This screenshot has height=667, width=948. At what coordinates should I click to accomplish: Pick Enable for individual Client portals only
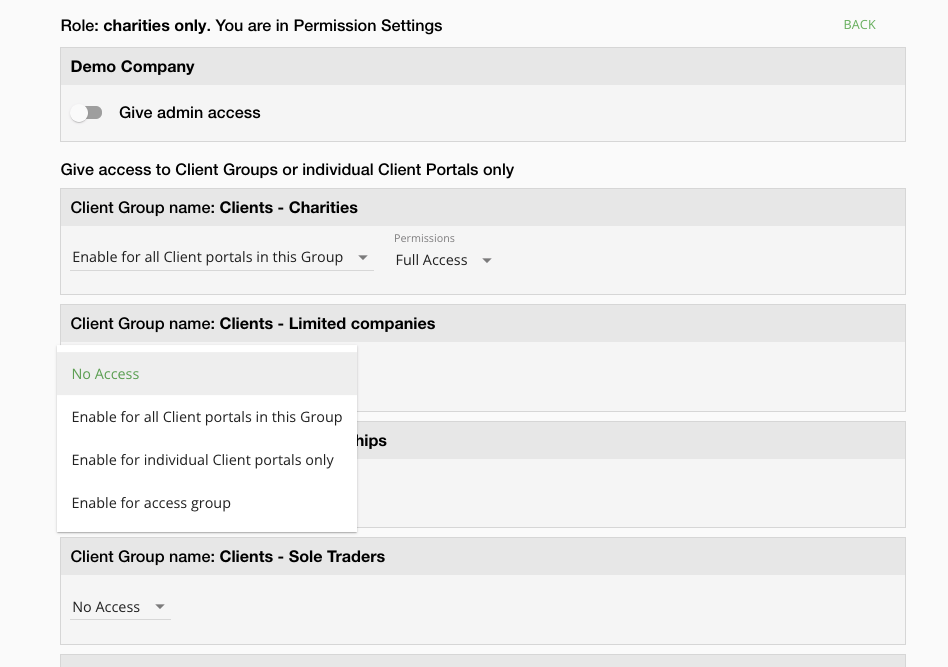tap(203, 460)
